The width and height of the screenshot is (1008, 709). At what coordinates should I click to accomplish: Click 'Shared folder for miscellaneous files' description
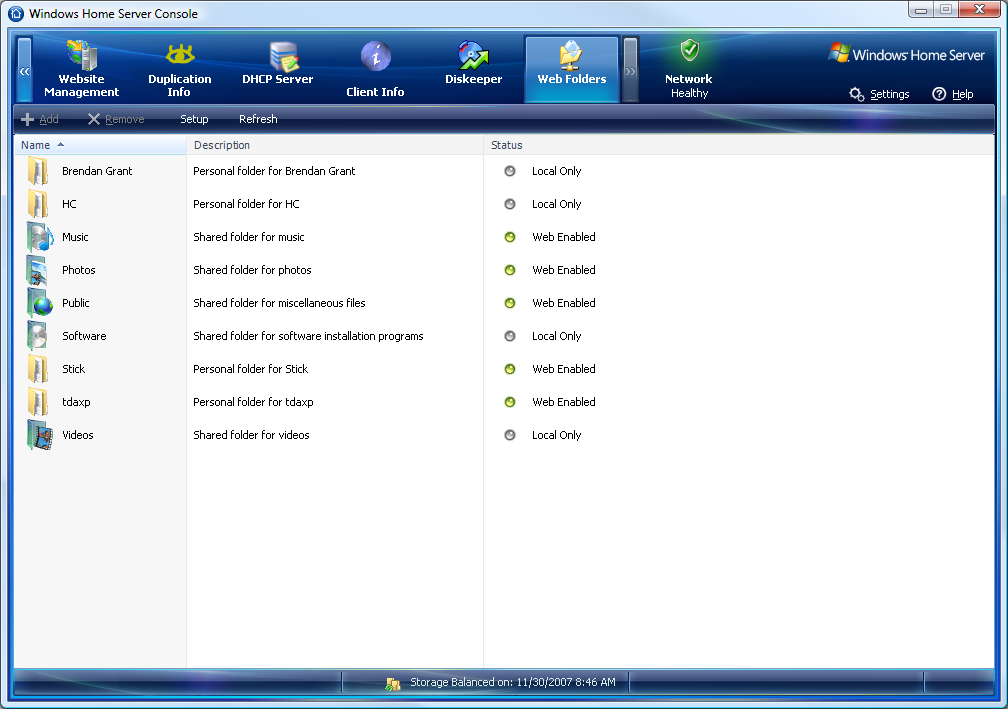[279, 303]
